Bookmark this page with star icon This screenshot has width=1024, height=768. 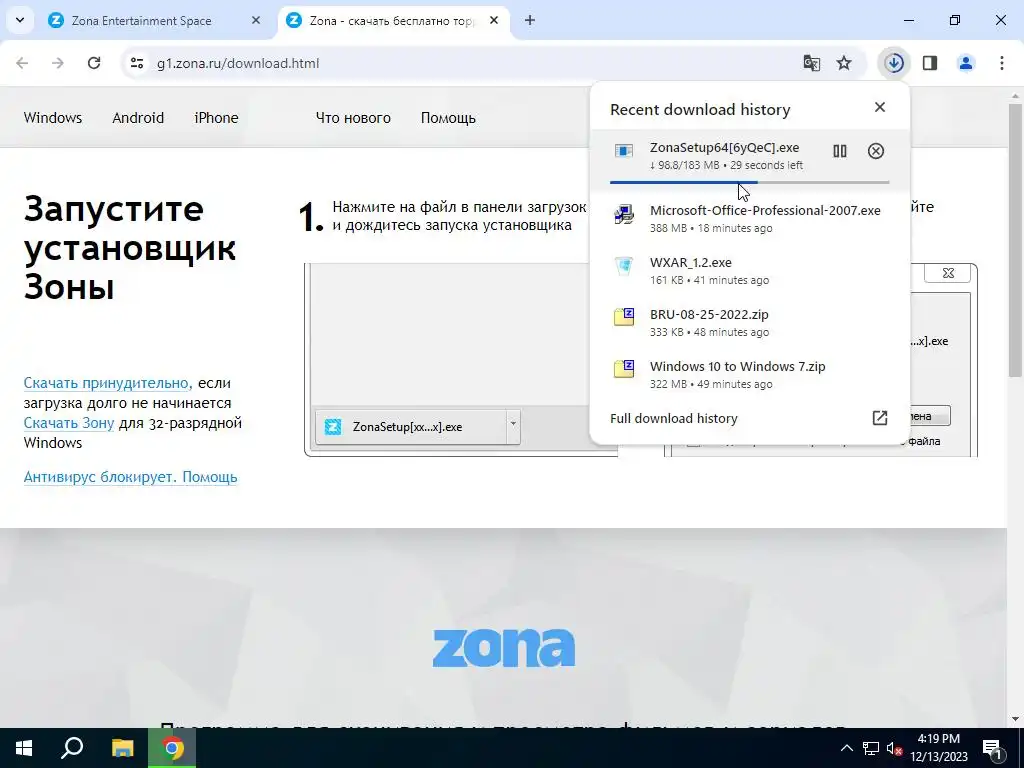pos(844,63)
